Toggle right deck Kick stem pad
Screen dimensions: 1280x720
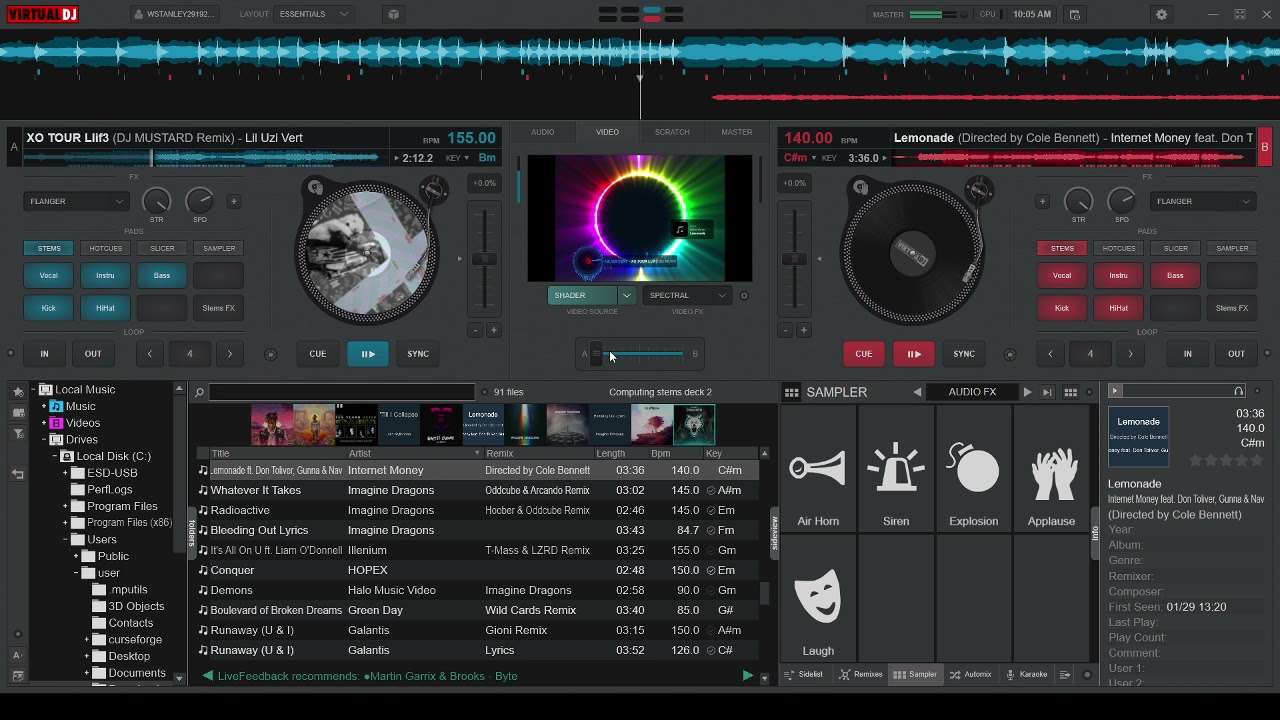coord(1062,308)
